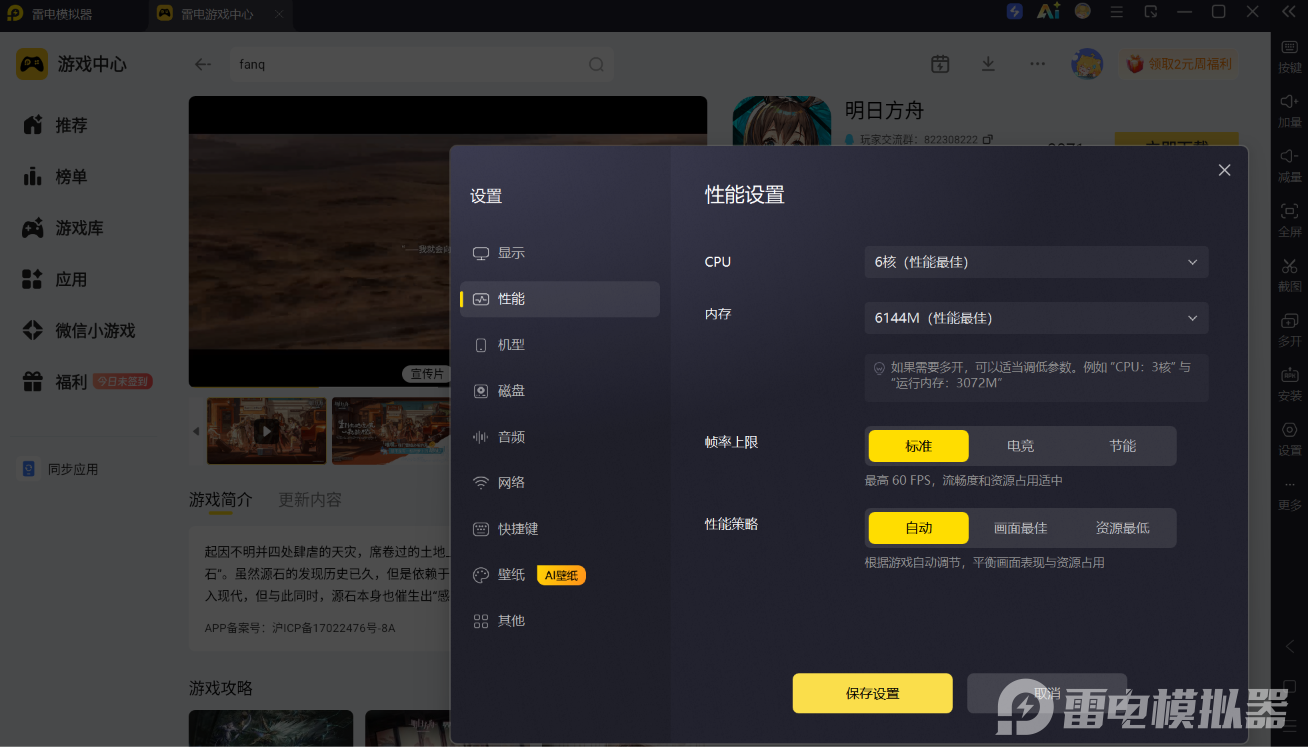Play the video thumbnail below the trailer
1308x747 pixels.
266,431
